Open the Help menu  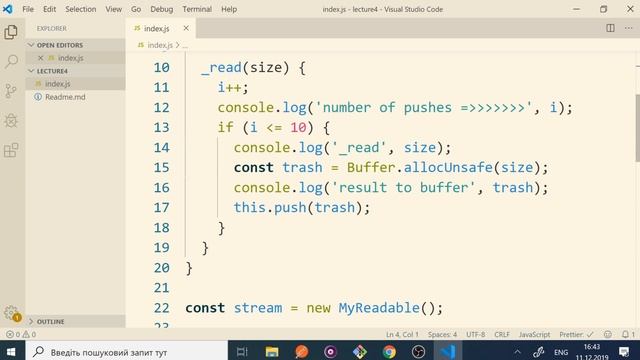point(229,9)
